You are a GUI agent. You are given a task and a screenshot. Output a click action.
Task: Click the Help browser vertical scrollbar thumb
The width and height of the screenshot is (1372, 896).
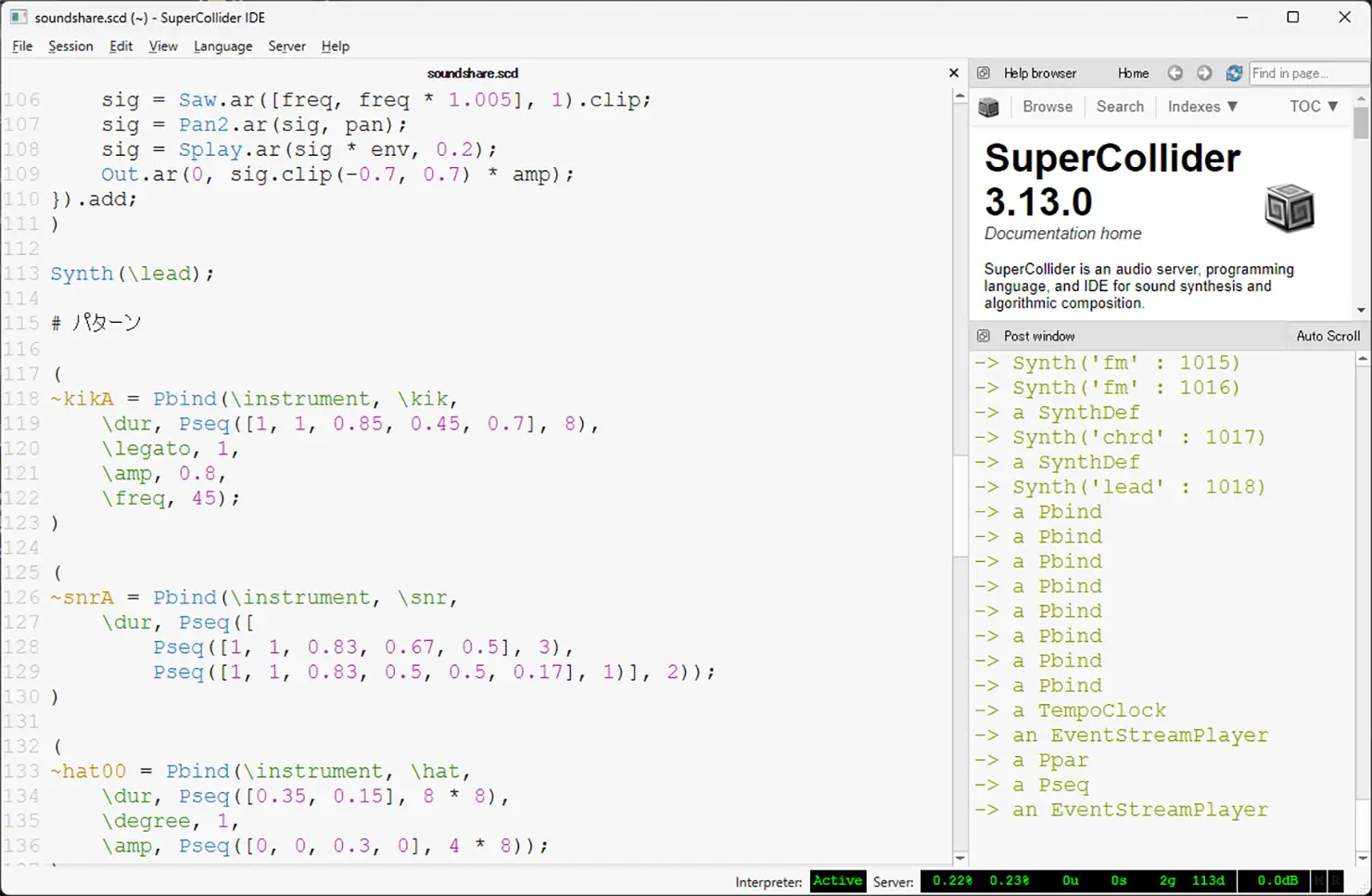tap(1361, 123)
